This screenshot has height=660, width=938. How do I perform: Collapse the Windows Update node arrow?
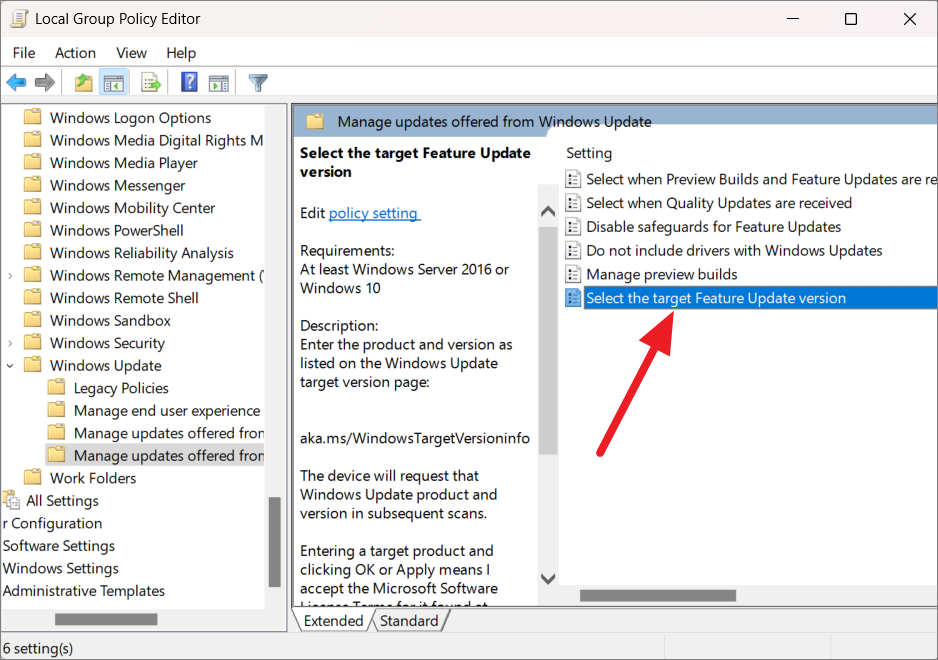coord(10,366)
